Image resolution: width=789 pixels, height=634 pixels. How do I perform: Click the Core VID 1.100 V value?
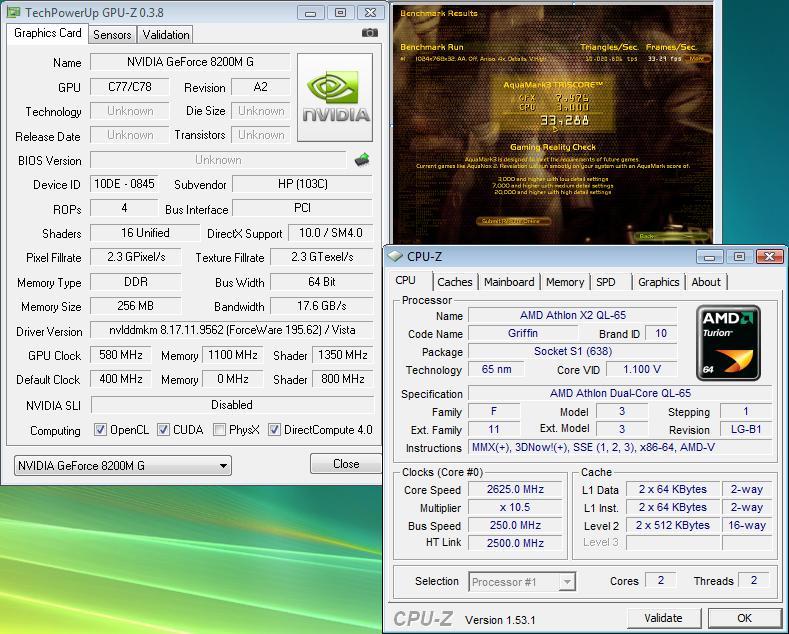(642, 369)
